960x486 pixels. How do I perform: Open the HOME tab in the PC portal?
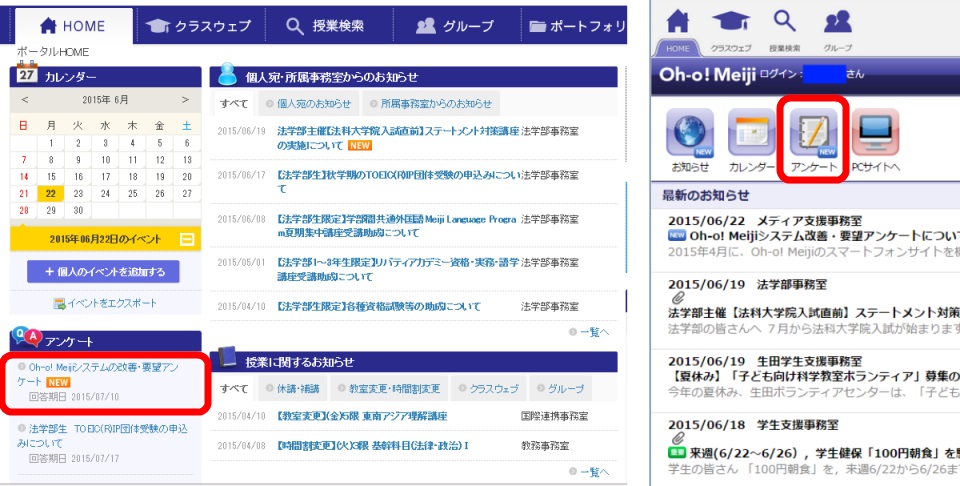pos(73,26)
